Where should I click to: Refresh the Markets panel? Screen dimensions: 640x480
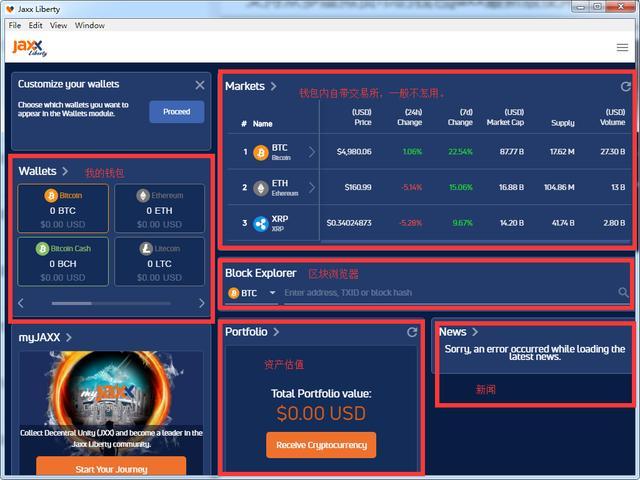click(626, 88)
